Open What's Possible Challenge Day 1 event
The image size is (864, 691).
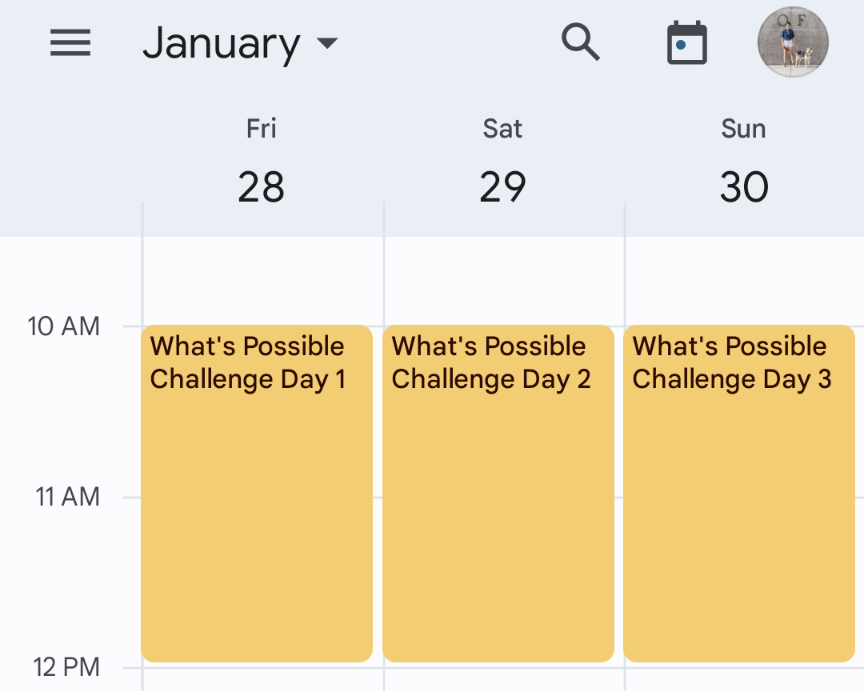point(257,493)
